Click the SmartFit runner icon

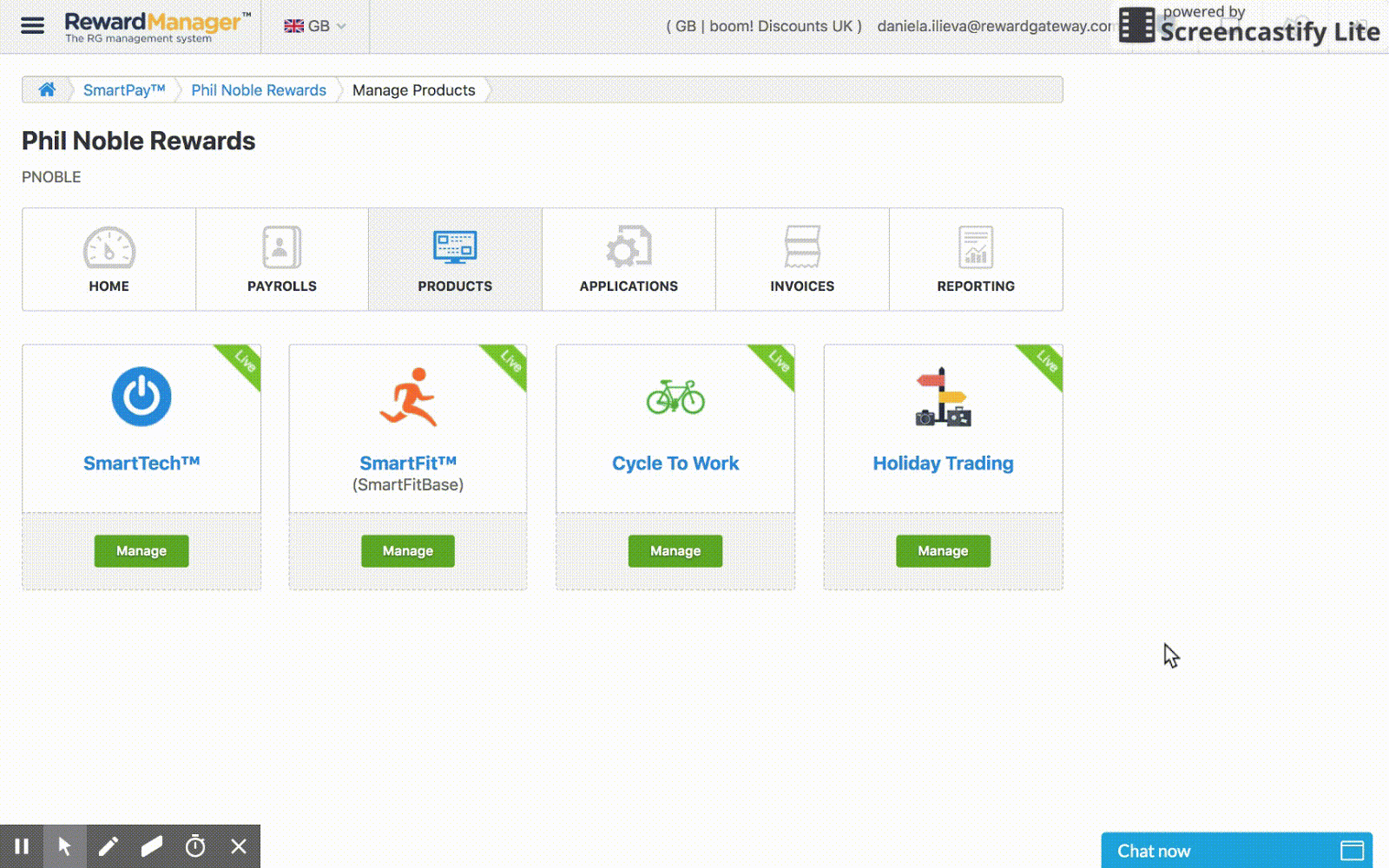point(408,397)
